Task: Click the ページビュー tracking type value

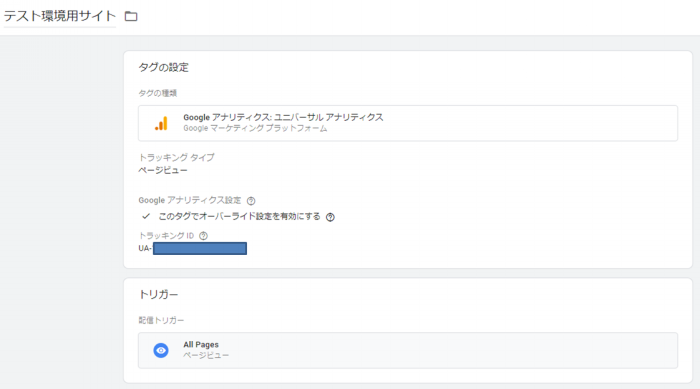Action: pos(163,171)
